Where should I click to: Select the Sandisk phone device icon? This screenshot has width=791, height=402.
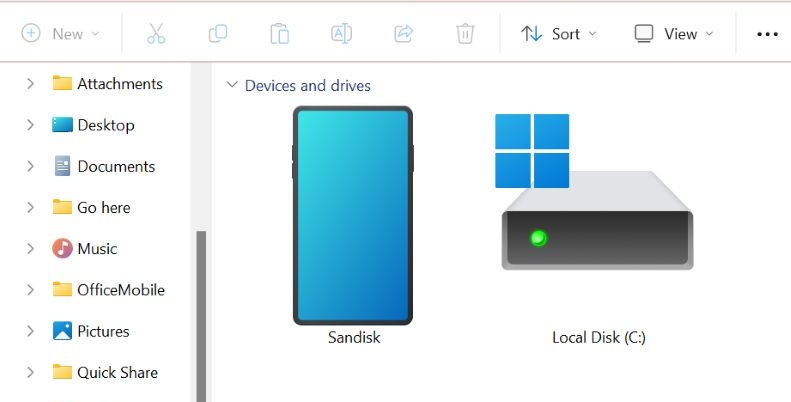tap(353, 215)
